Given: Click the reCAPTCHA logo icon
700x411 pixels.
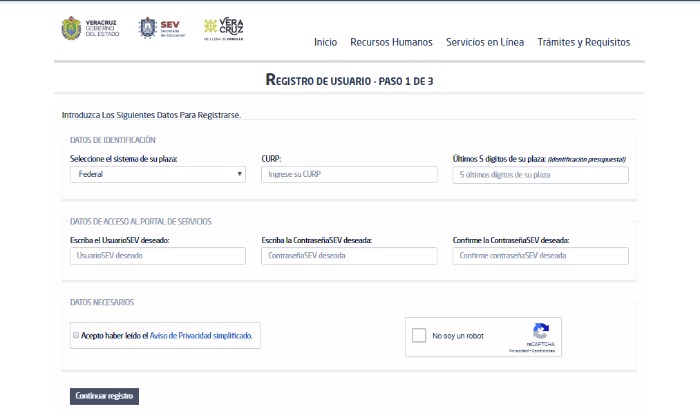Looking at the screenshot, I should [540, 331].
